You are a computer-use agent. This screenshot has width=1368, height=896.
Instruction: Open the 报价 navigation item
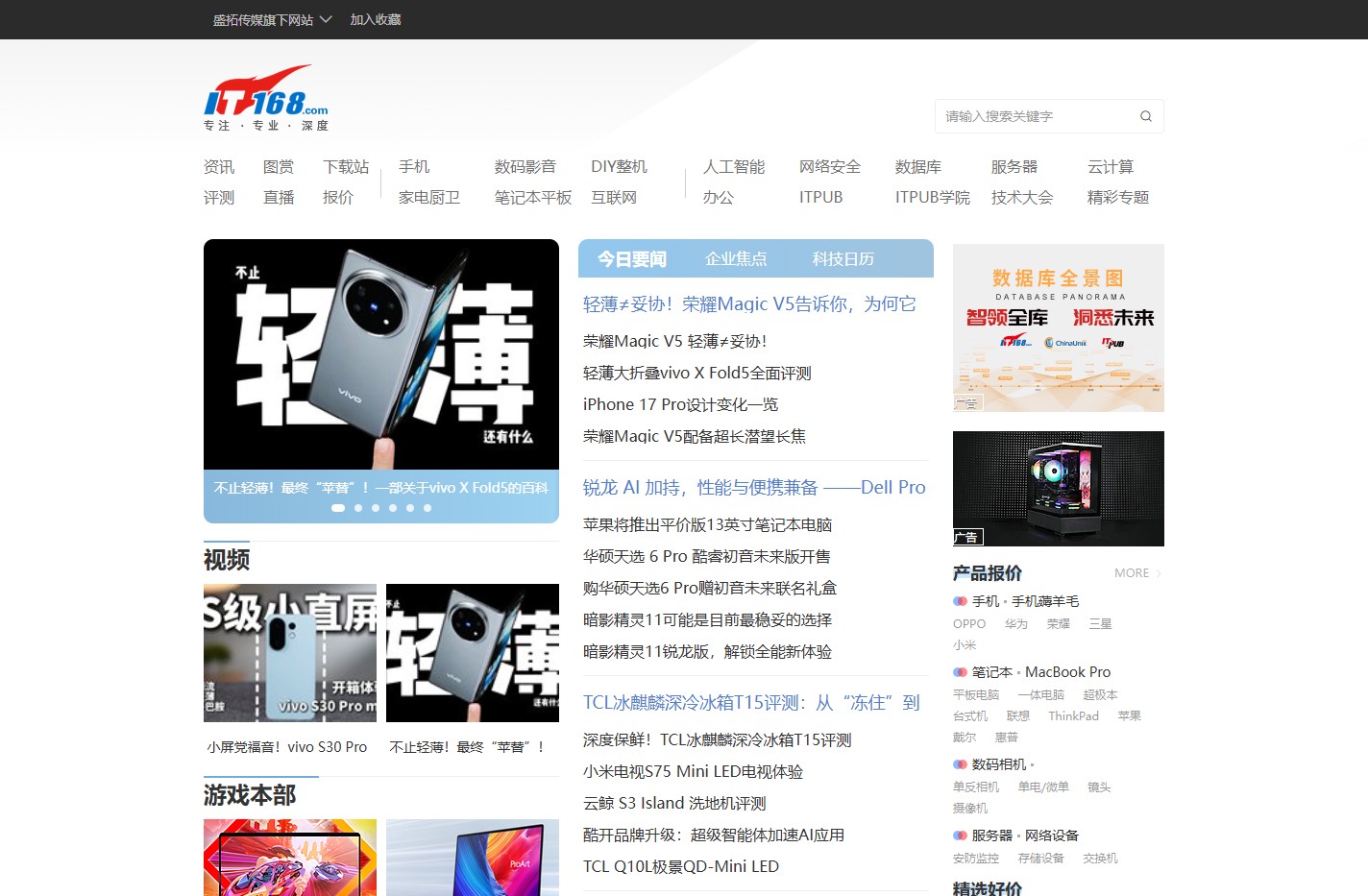tap(338, 198)
